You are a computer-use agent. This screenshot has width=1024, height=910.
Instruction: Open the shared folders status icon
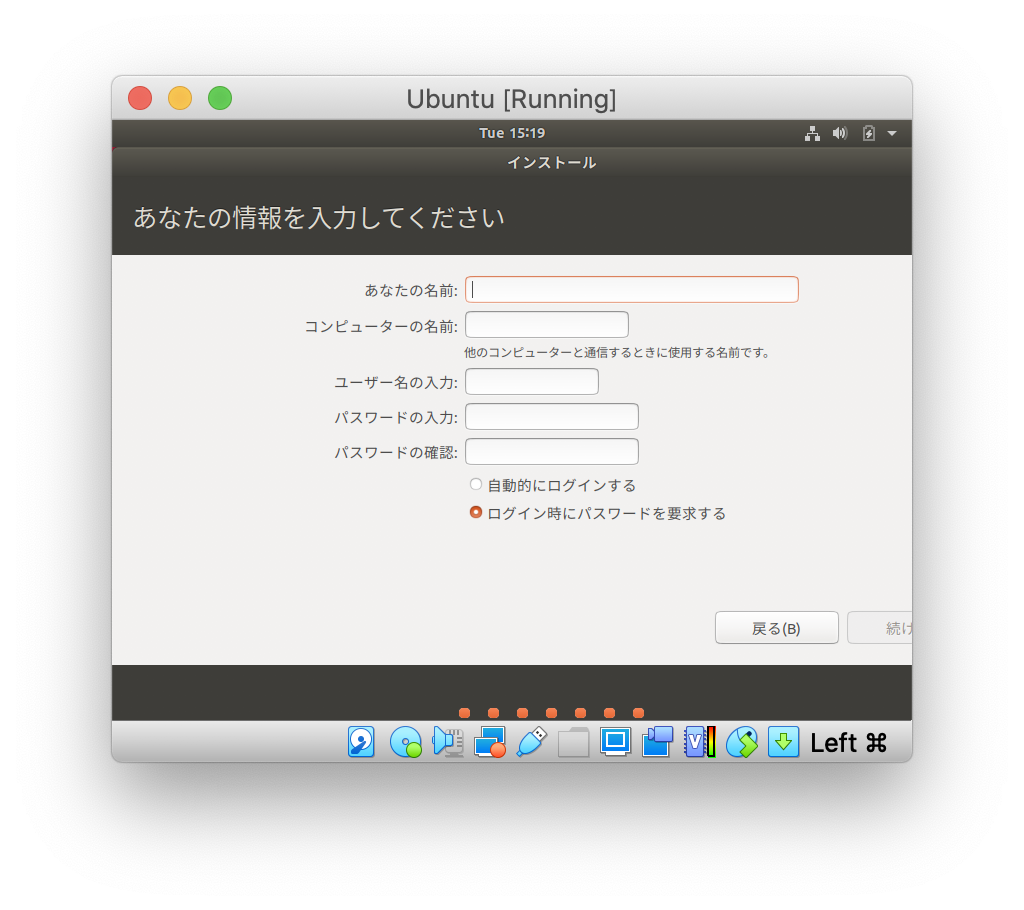(x=573, y=743)
